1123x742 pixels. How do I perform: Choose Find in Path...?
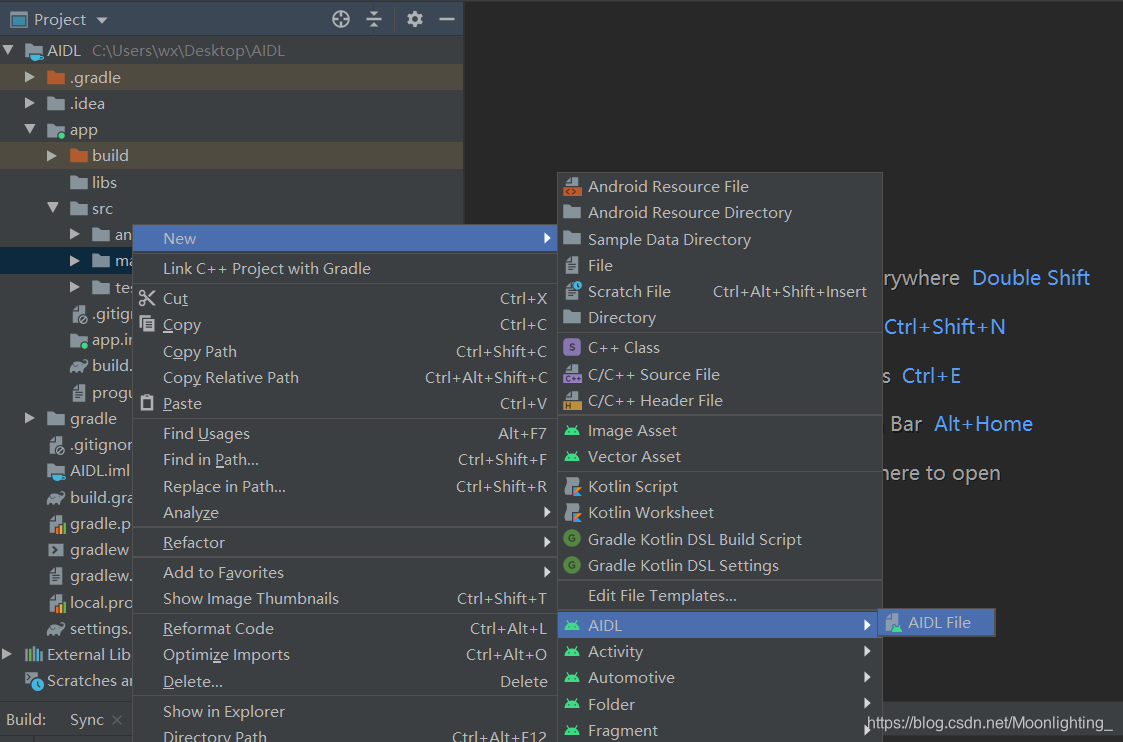coord(344,460)
